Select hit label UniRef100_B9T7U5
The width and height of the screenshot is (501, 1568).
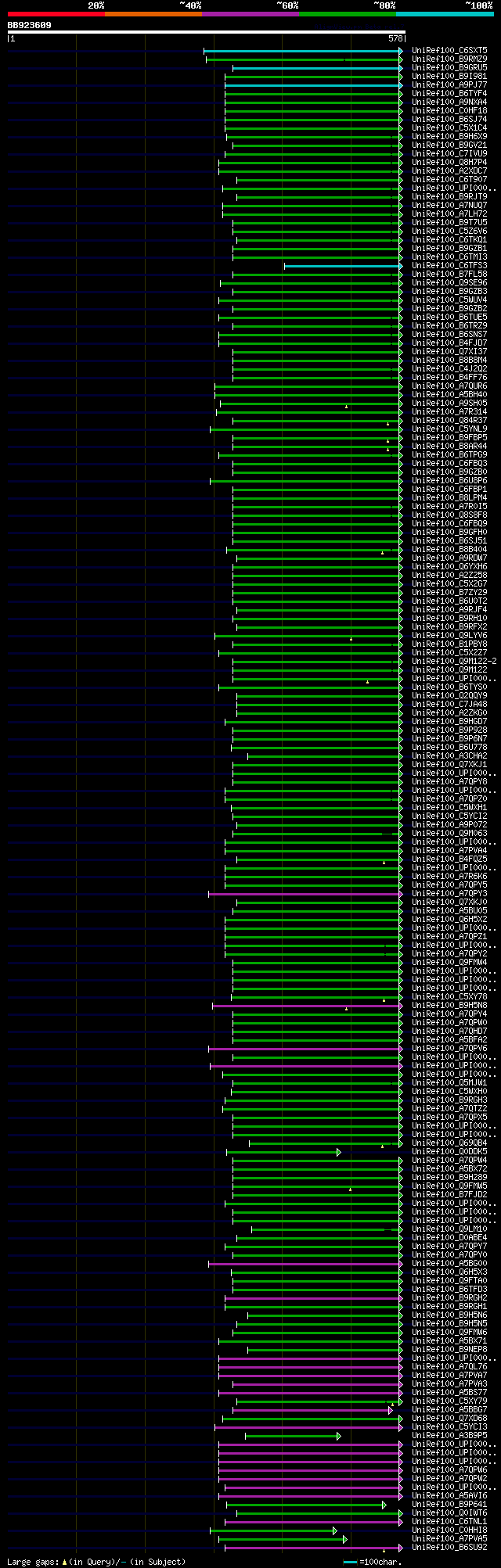(449, 223)
